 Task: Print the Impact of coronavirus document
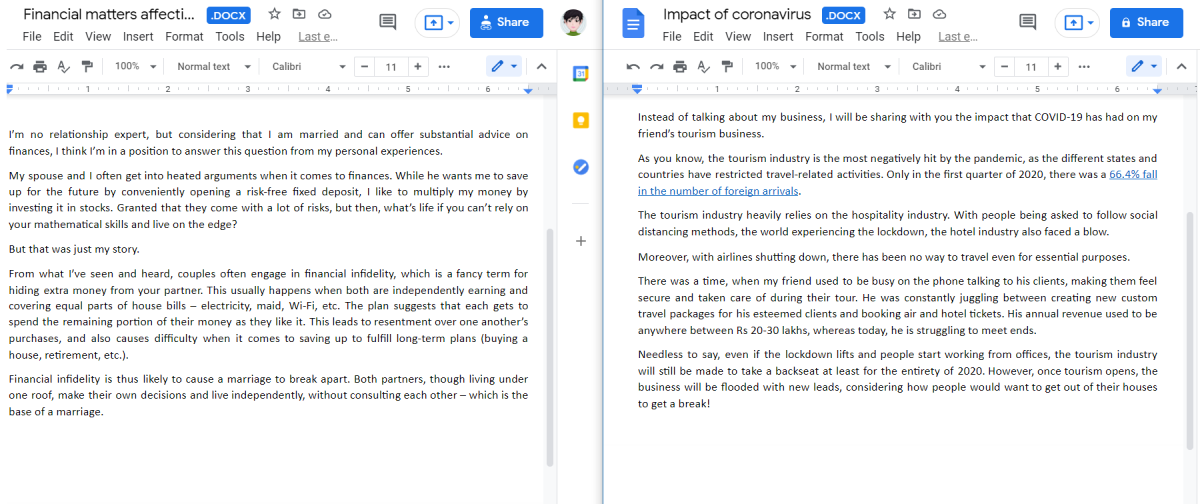(x=680, y=67)
